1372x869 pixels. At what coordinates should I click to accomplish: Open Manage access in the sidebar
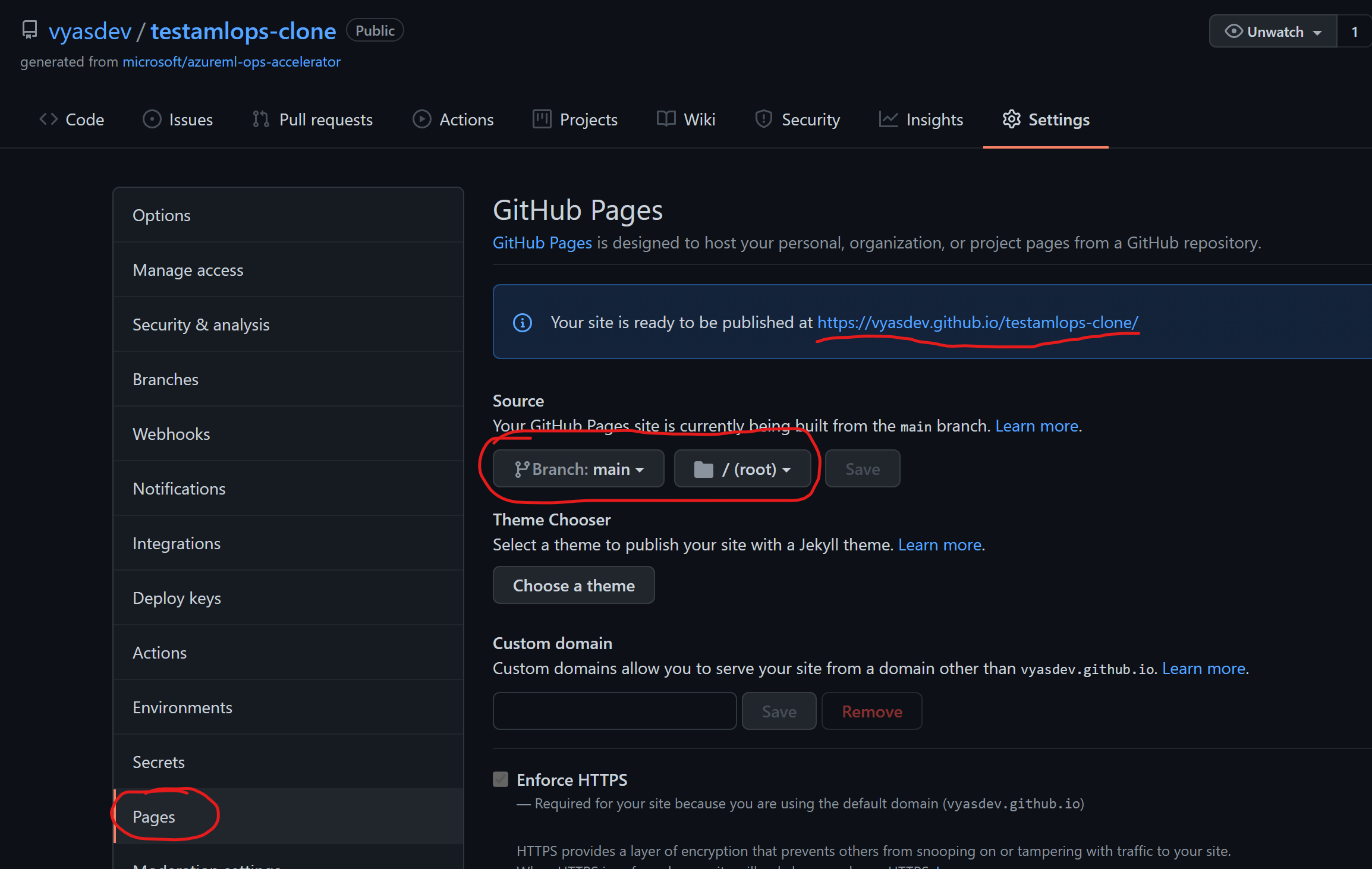point(288,270)
